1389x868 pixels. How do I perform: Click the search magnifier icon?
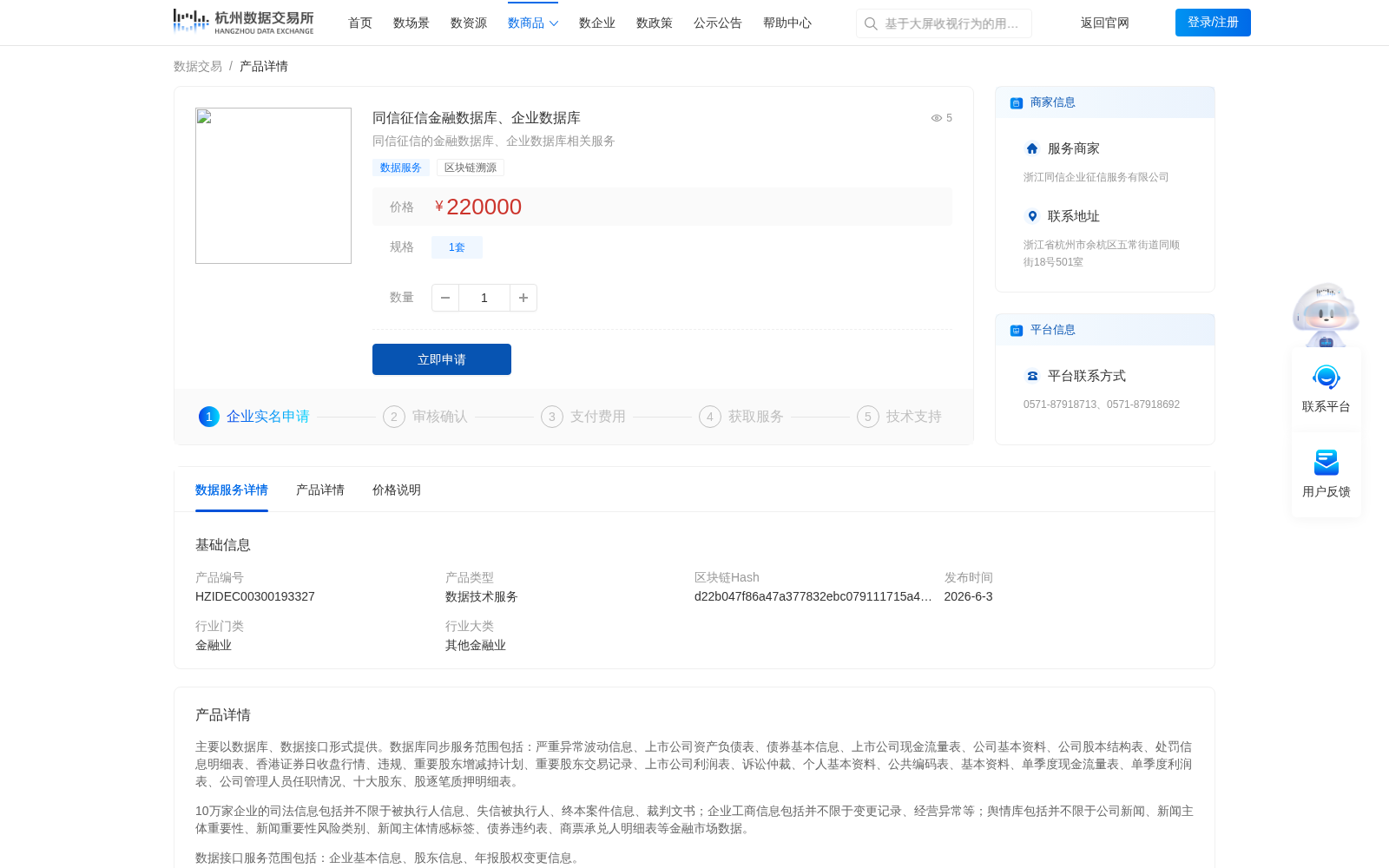click(x=871, y=23)
